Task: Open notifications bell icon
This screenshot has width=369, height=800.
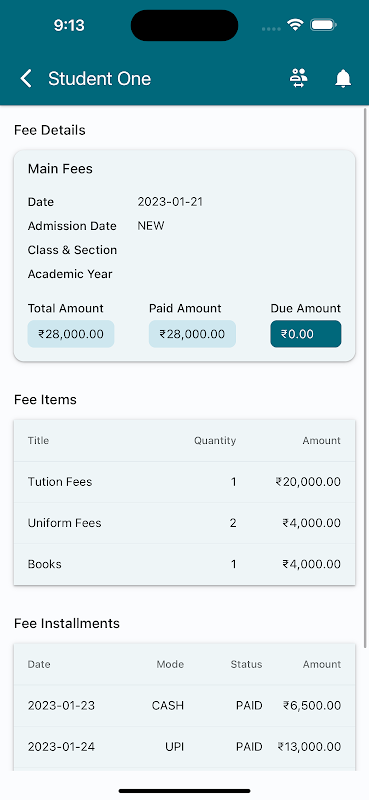Action: [343, 79]
